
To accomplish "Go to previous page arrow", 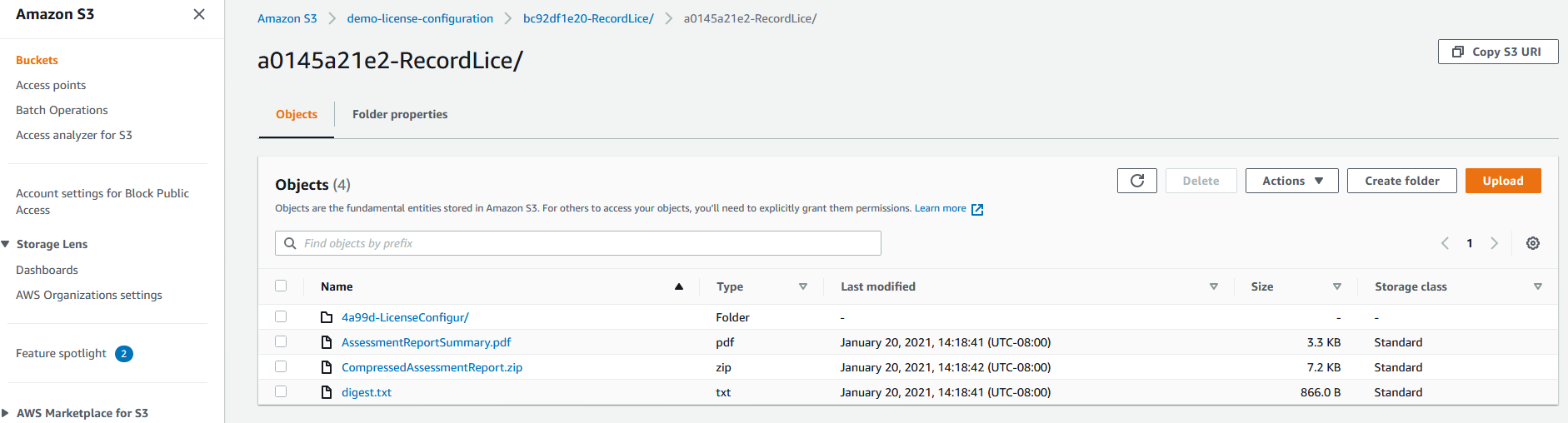I will (x=1445, y=243).
